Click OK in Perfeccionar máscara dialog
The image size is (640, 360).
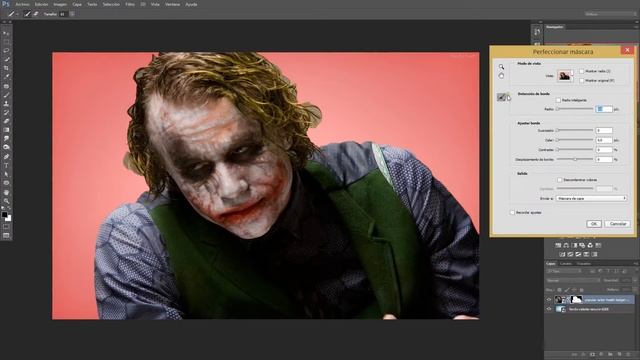point(594,224)
